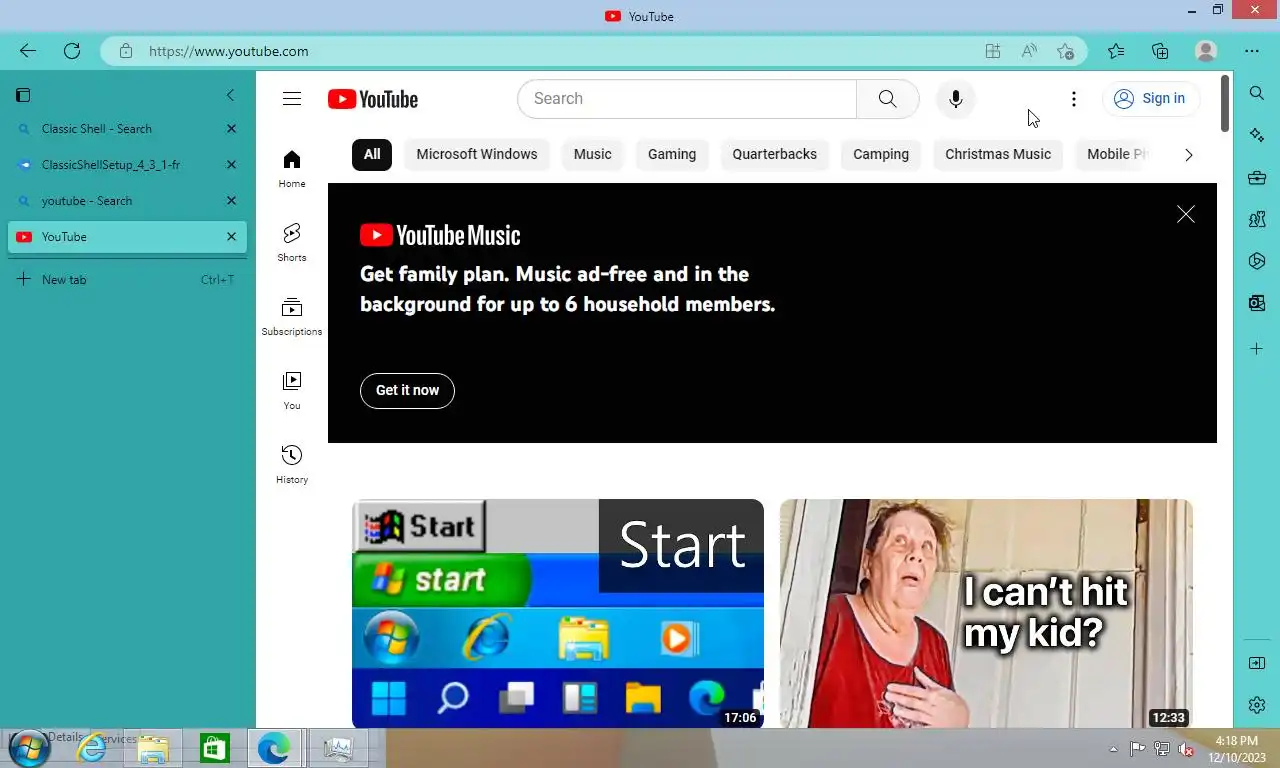Focus the YouTube Search input field
This screenshot has height=768, width=1280.
[687, 99]
